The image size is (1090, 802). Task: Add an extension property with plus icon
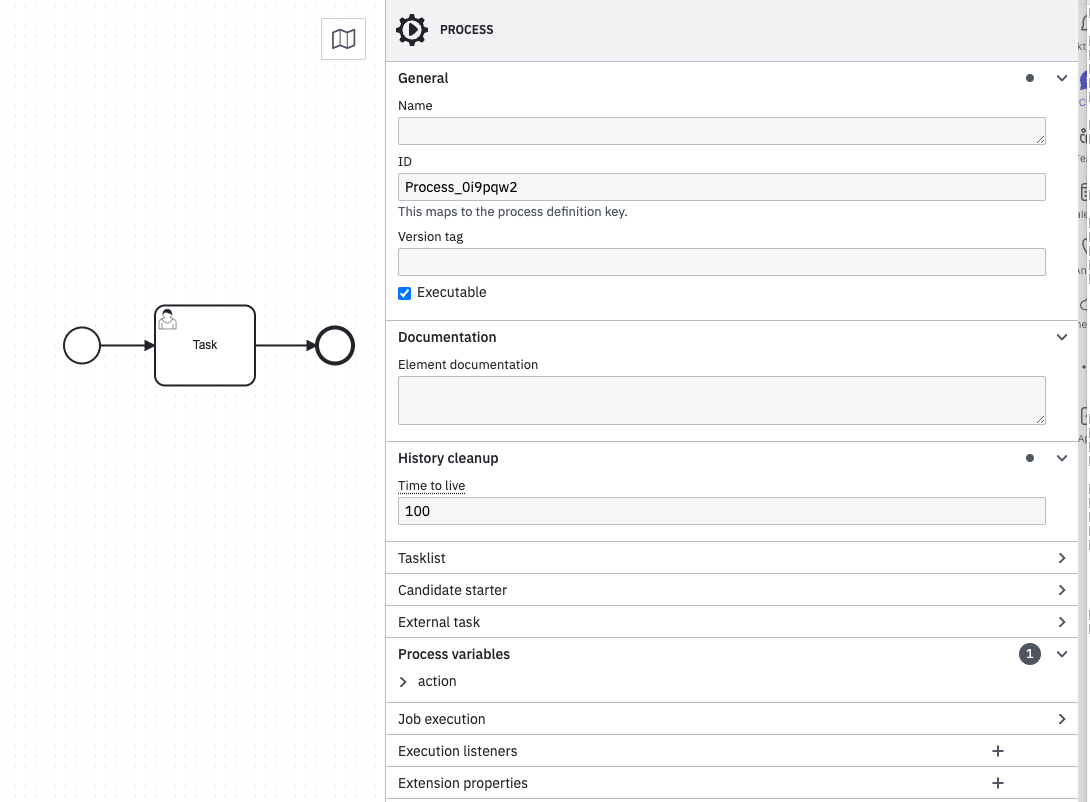[997, 783]
